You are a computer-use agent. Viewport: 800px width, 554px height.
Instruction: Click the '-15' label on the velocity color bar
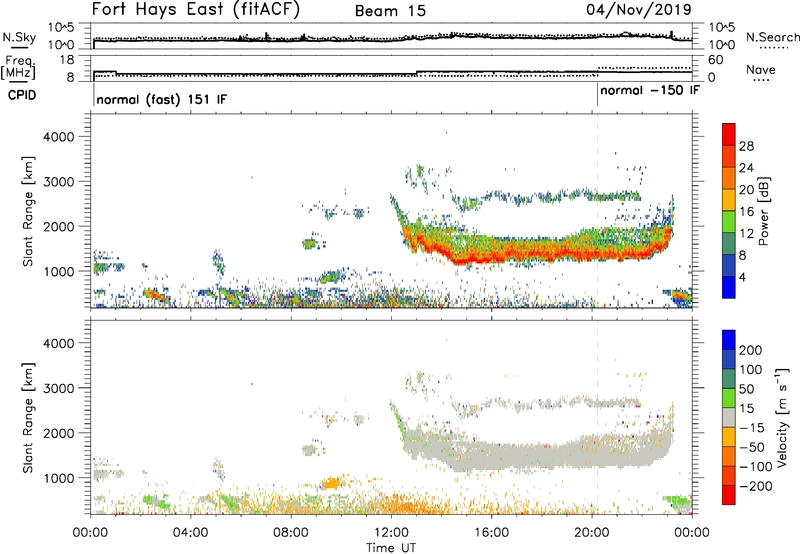click(752, 428)
